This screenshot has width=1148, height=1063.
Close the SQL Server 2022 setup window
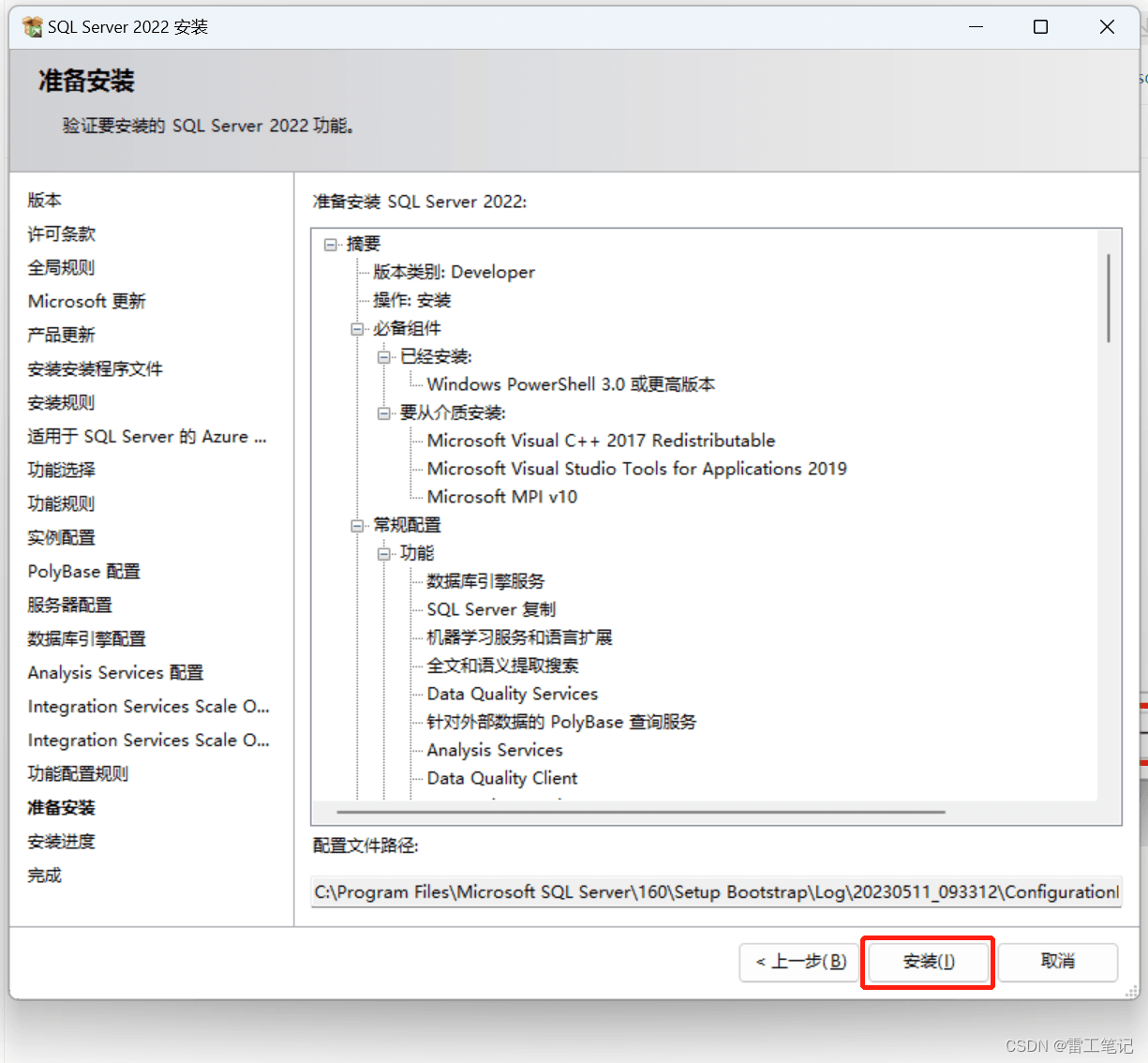click(1107, 26)
